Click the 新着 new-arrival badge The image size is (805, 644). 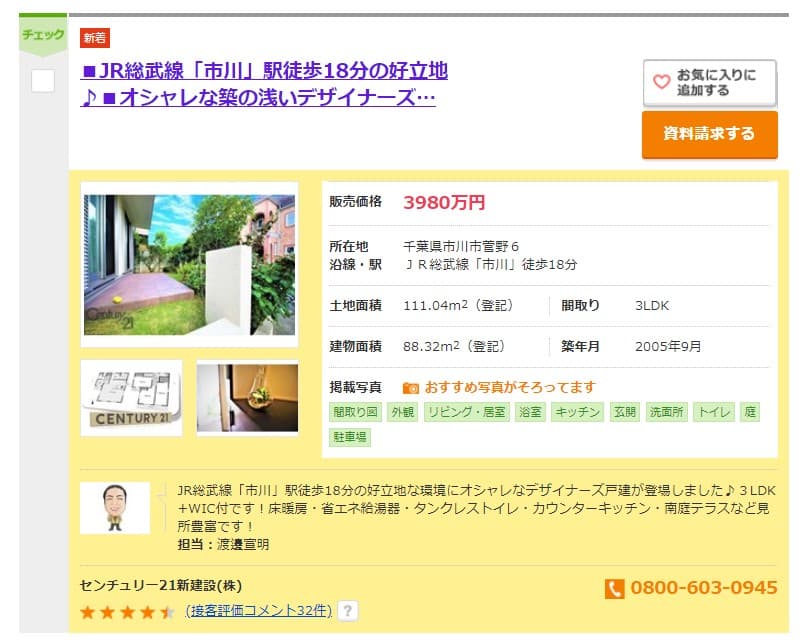pos(94,38)
